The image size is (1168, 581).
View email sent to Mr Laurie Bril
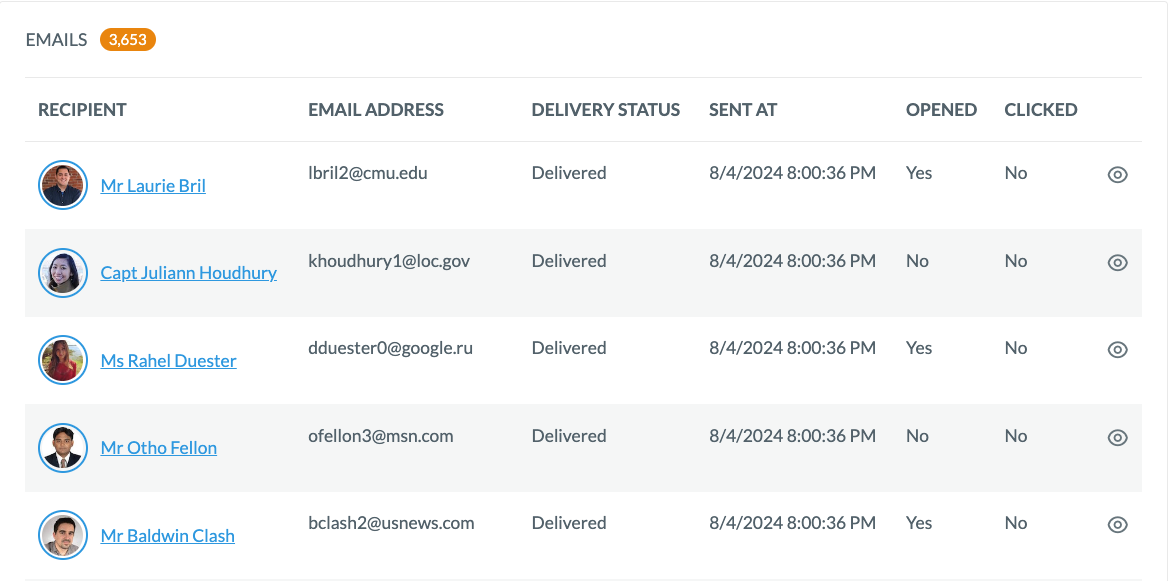[1117, 174]
